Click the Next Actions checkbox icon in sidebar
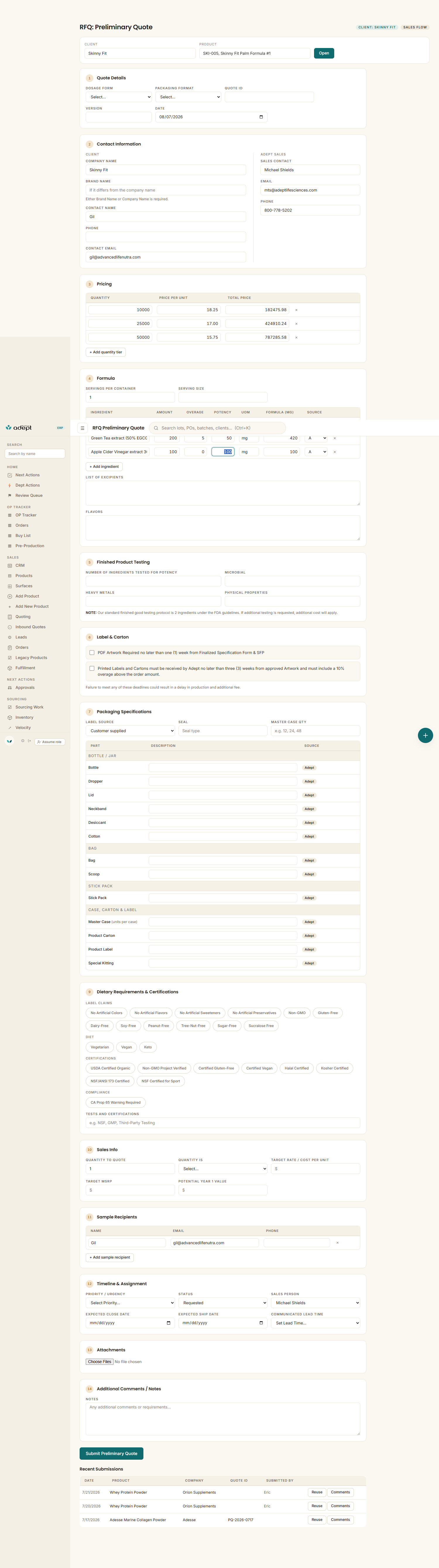 [x=10, y=475]
